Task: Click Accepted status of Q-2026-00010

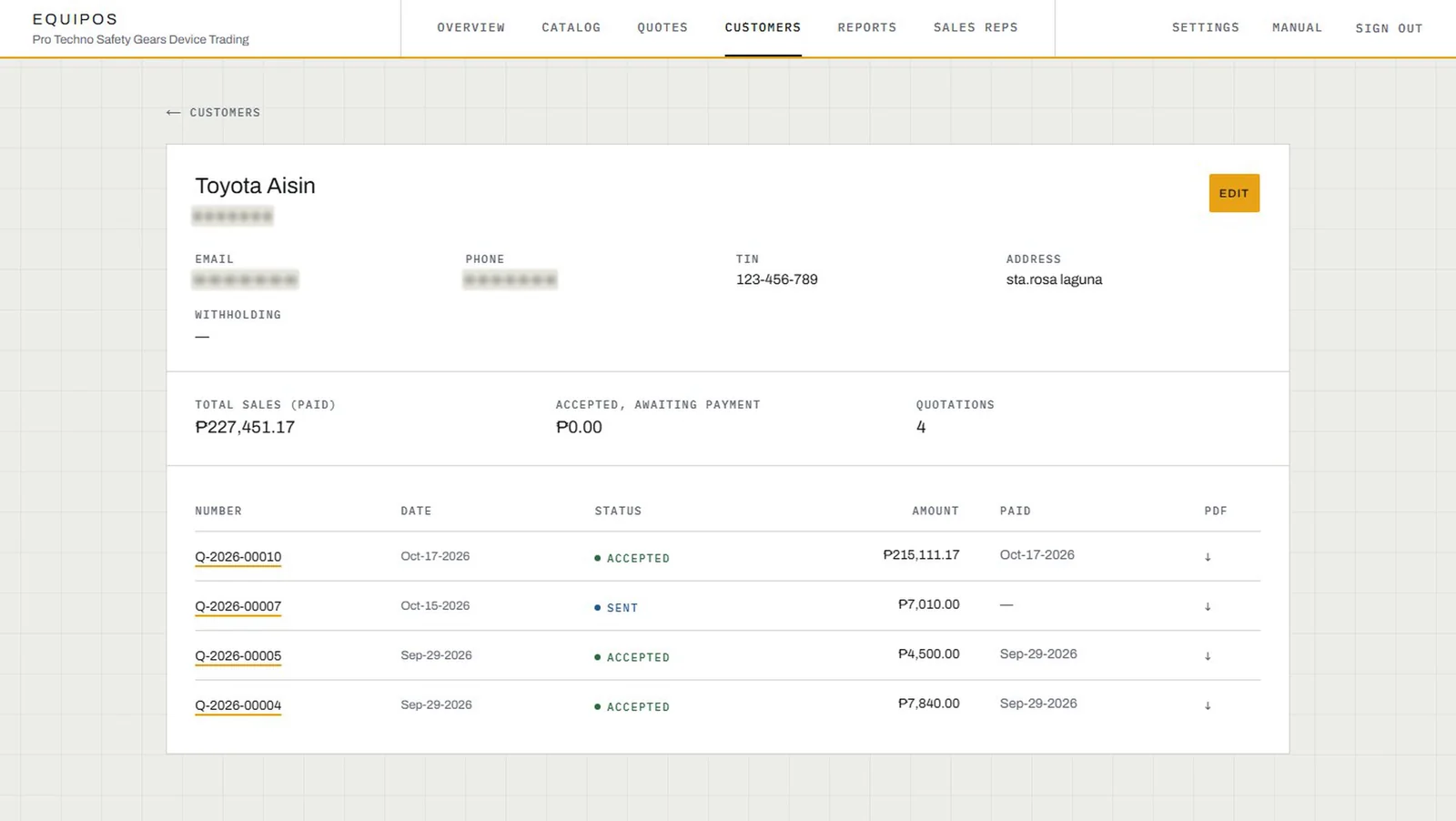Action: coord(632,558)
